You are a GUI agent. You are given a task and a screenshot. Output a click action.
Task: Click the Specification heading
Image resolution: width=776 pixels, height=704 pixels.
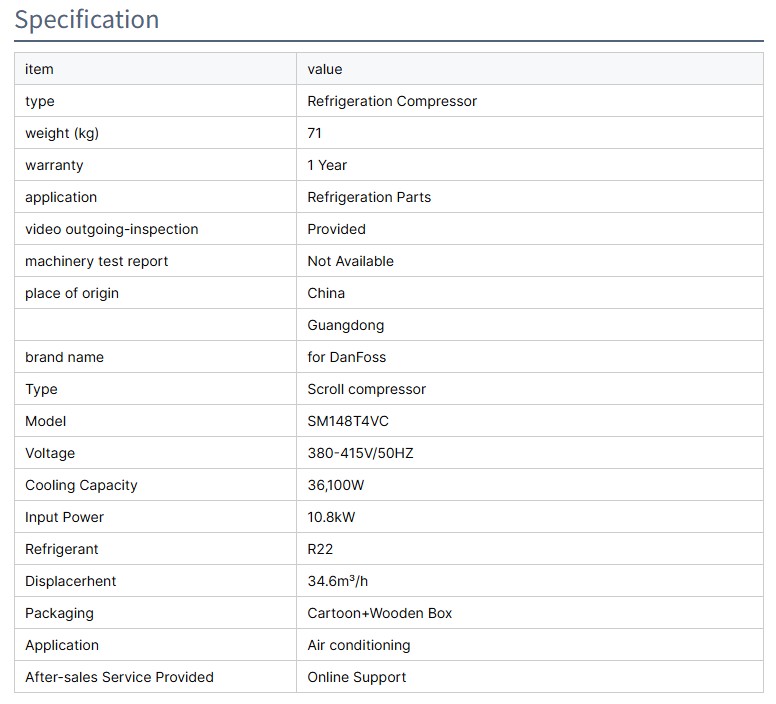pyautogui.click(x=87, y=20)
